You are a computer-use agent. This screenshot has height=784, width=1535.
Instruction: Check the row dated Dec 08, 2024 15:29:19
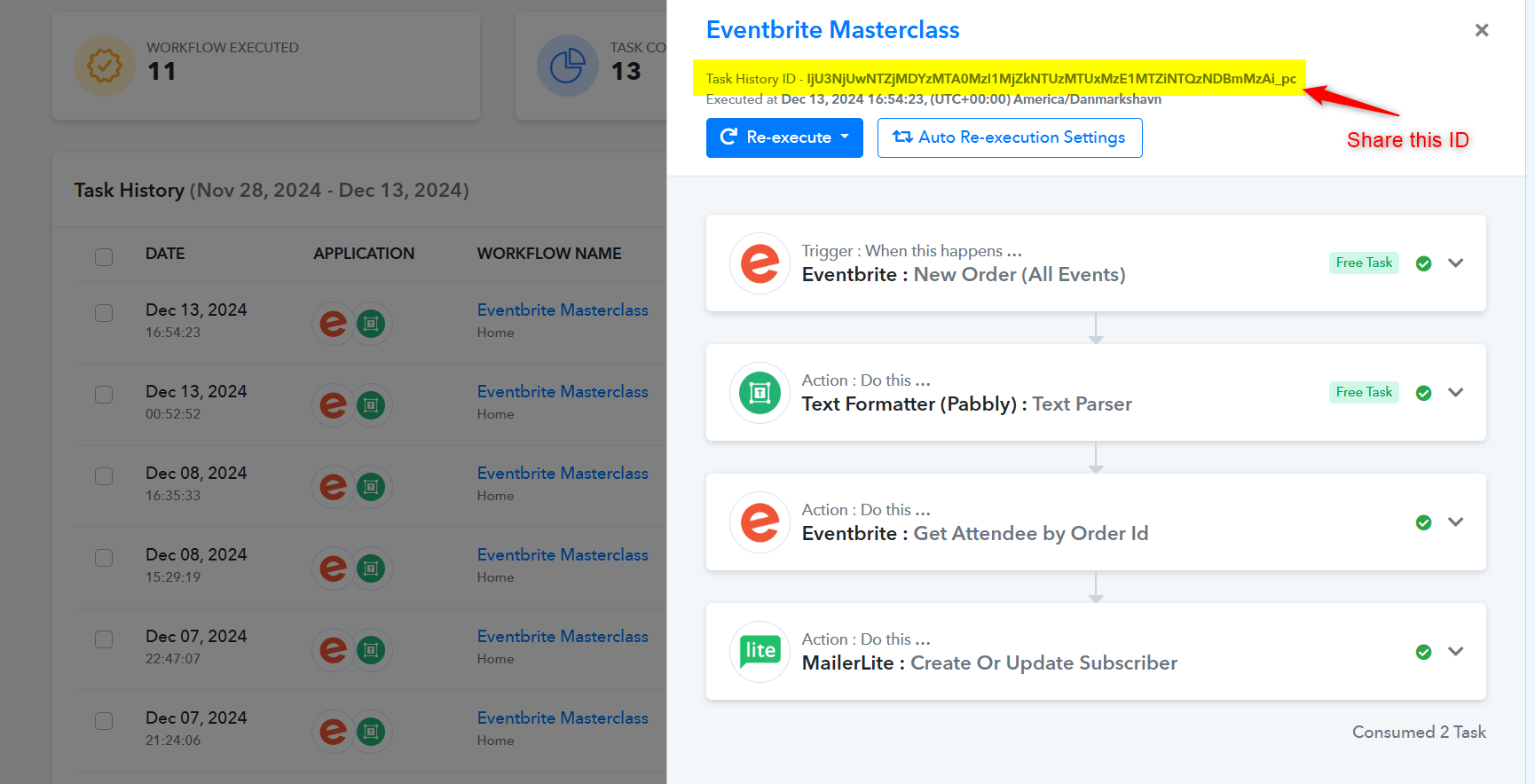pos(104,558)
